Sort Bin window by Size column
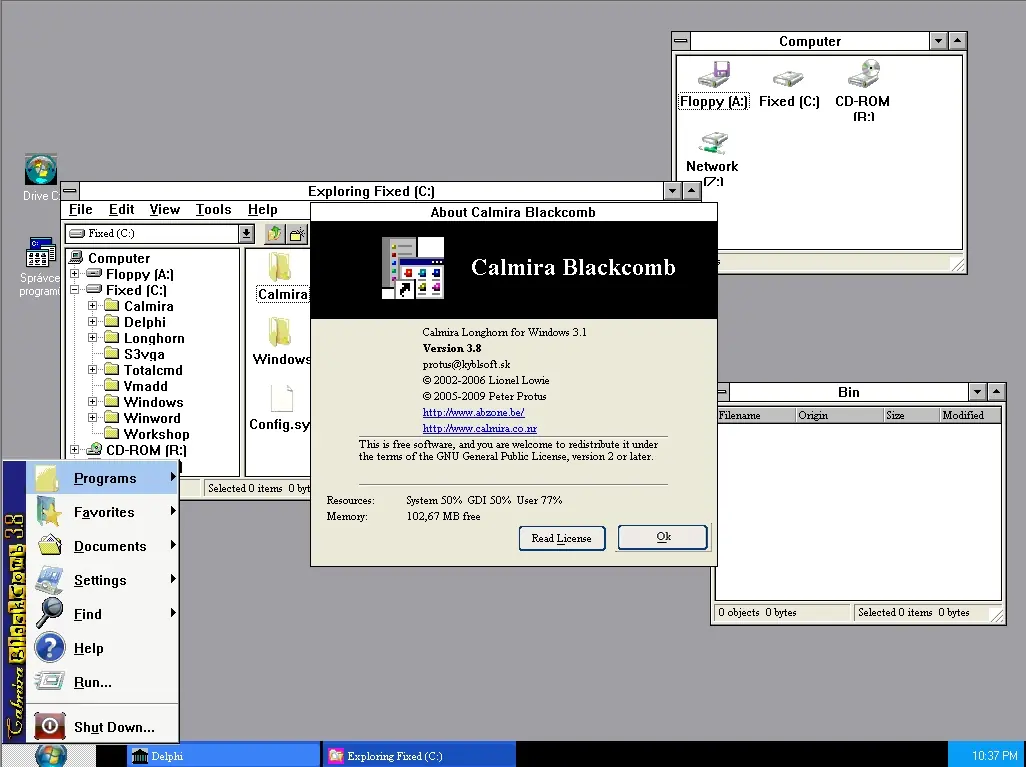Image resolution: width=1026 pixels, height=767 pixels. coord(911,415)
